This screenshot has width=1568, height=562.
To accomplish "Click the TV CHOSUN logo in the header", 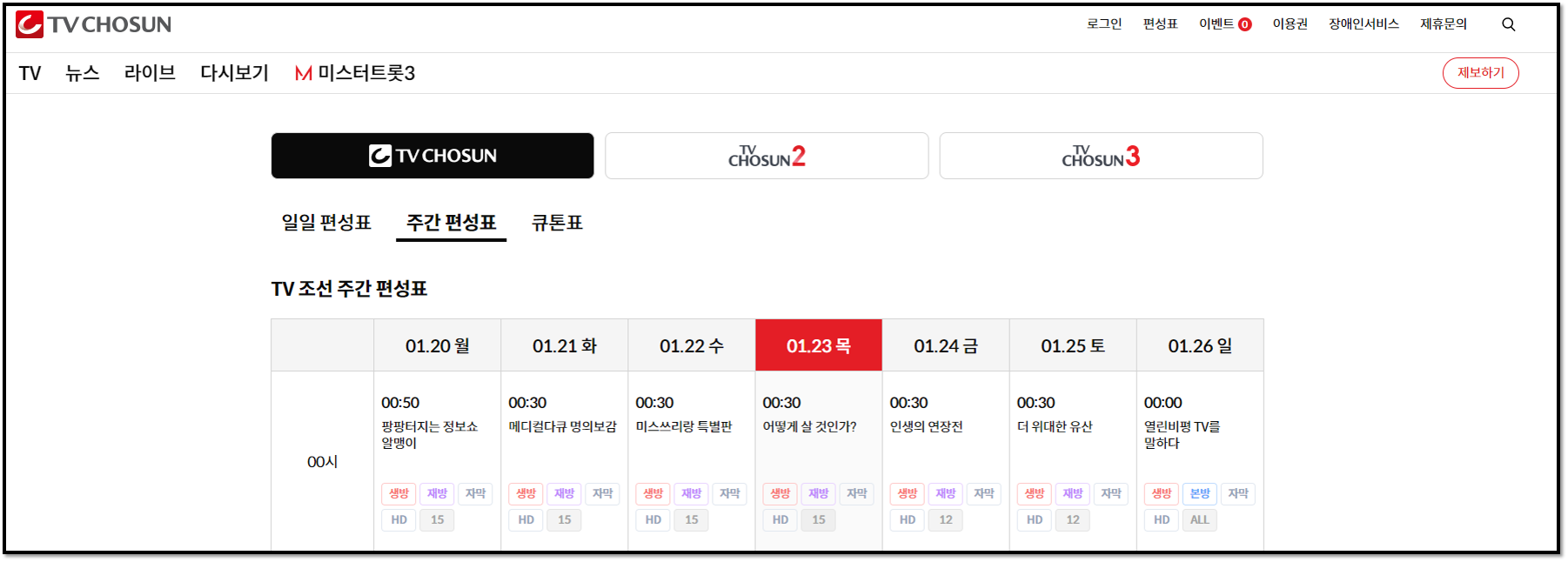I will tap(94, 24).
